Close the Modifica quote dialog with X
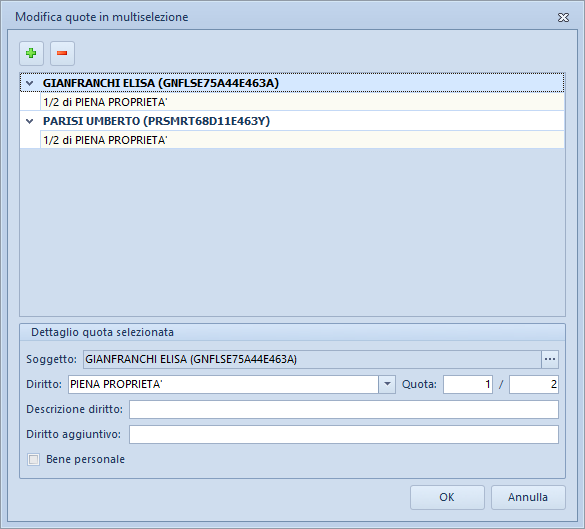This screenshot has width=585, height=529. pyautogui.click(x=563, y=18)
